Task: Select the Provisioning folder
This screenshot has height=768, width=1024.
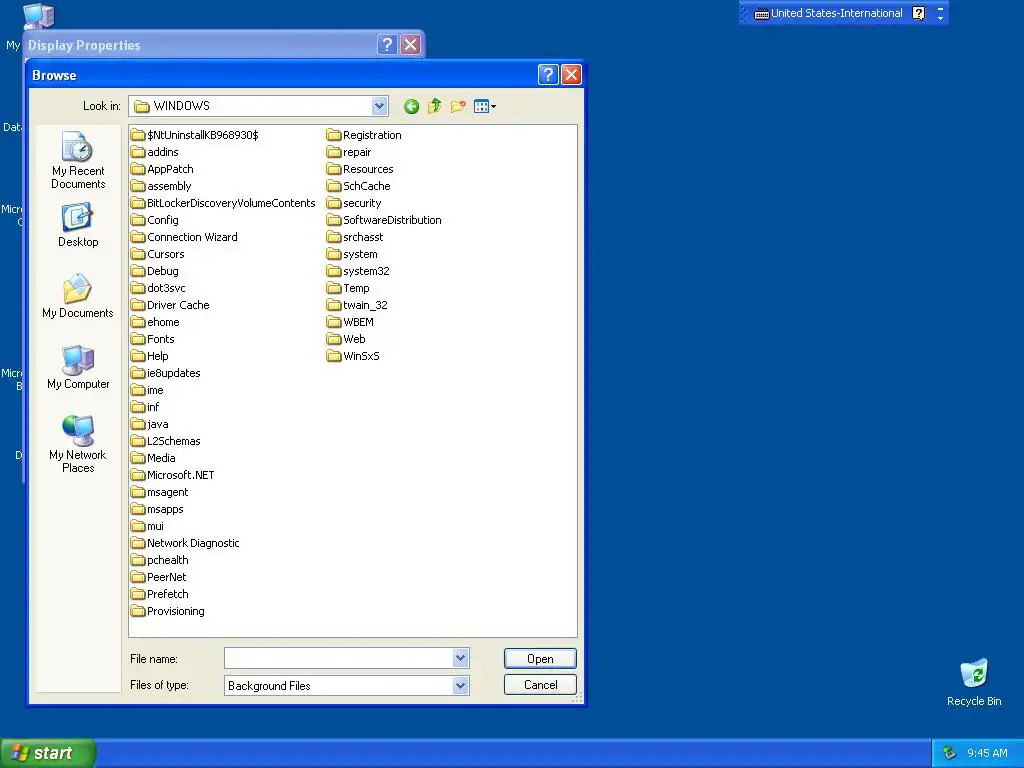Action: (x=168, y=611)
